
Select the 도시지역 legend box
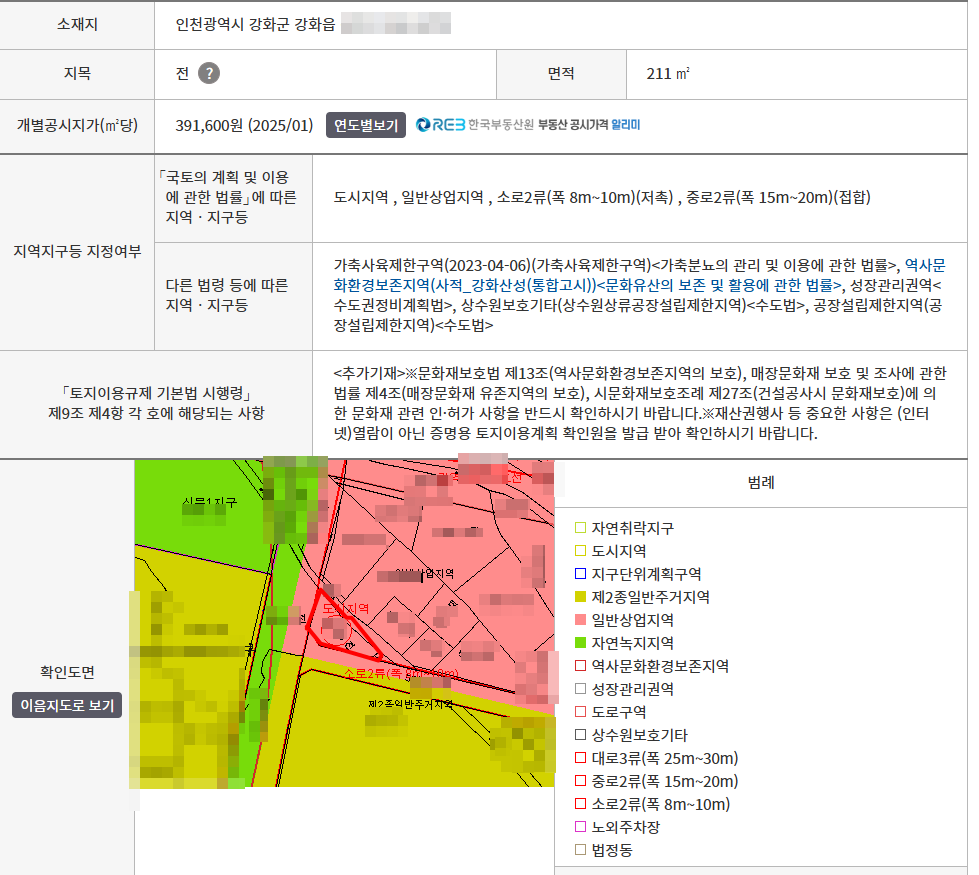(580, 551)
